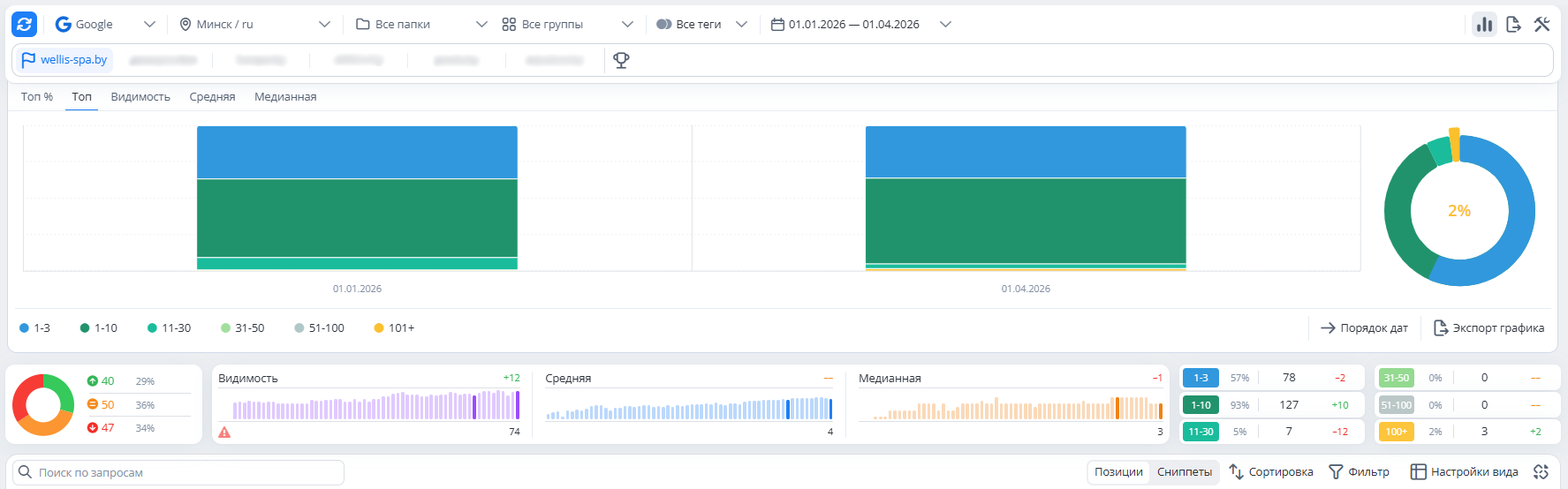Screen dimensions: 1568x489
Task: Click the donut chart showing 2%
Action: coord(1459,211)
